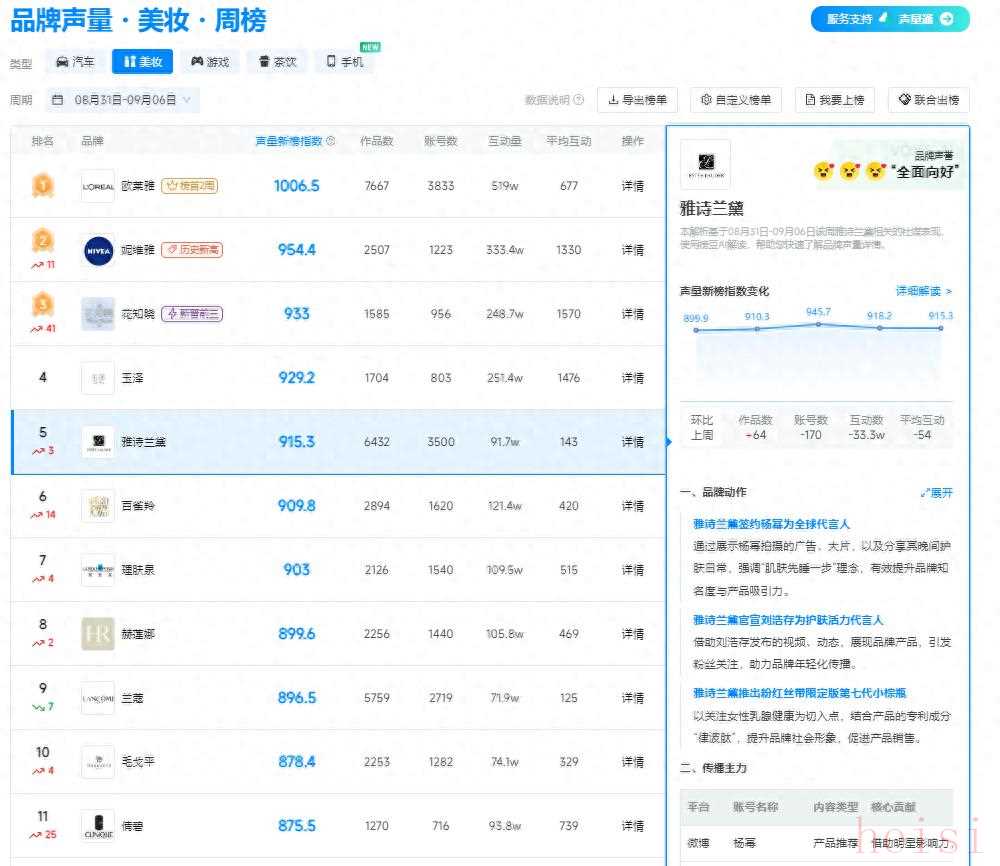This screenshot has width=1000, height=866.
Task: Click the 数据说明 help icon
Action: 578,100
